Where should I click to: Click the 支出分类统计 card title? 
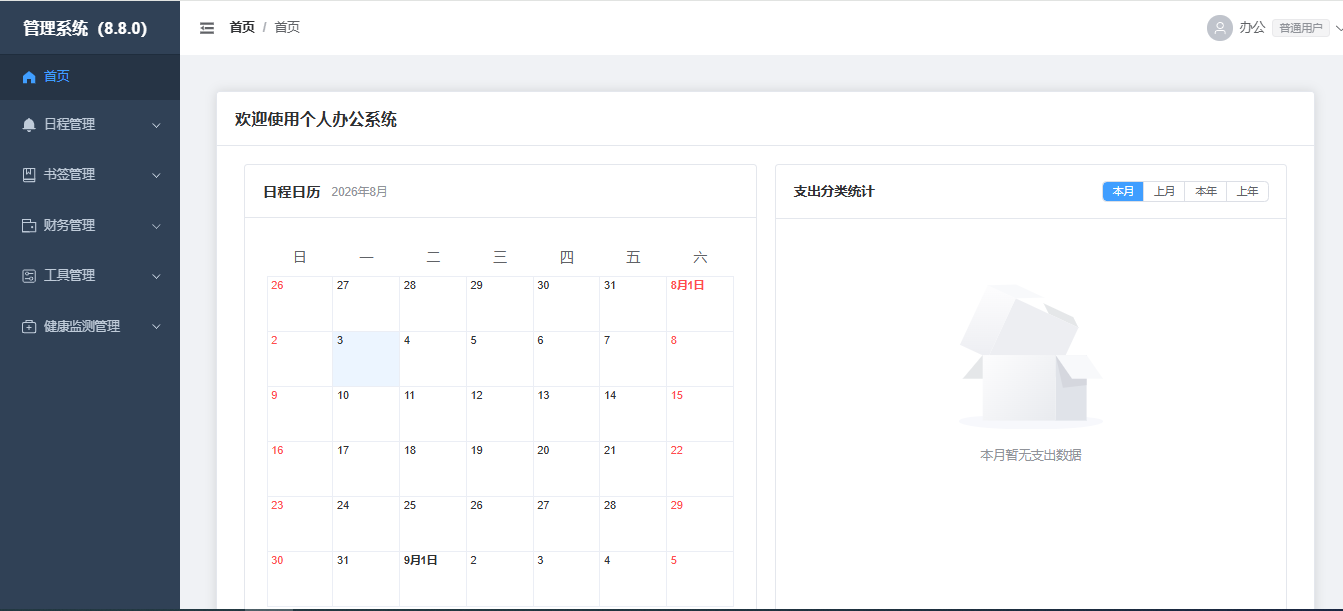[834, 192]
